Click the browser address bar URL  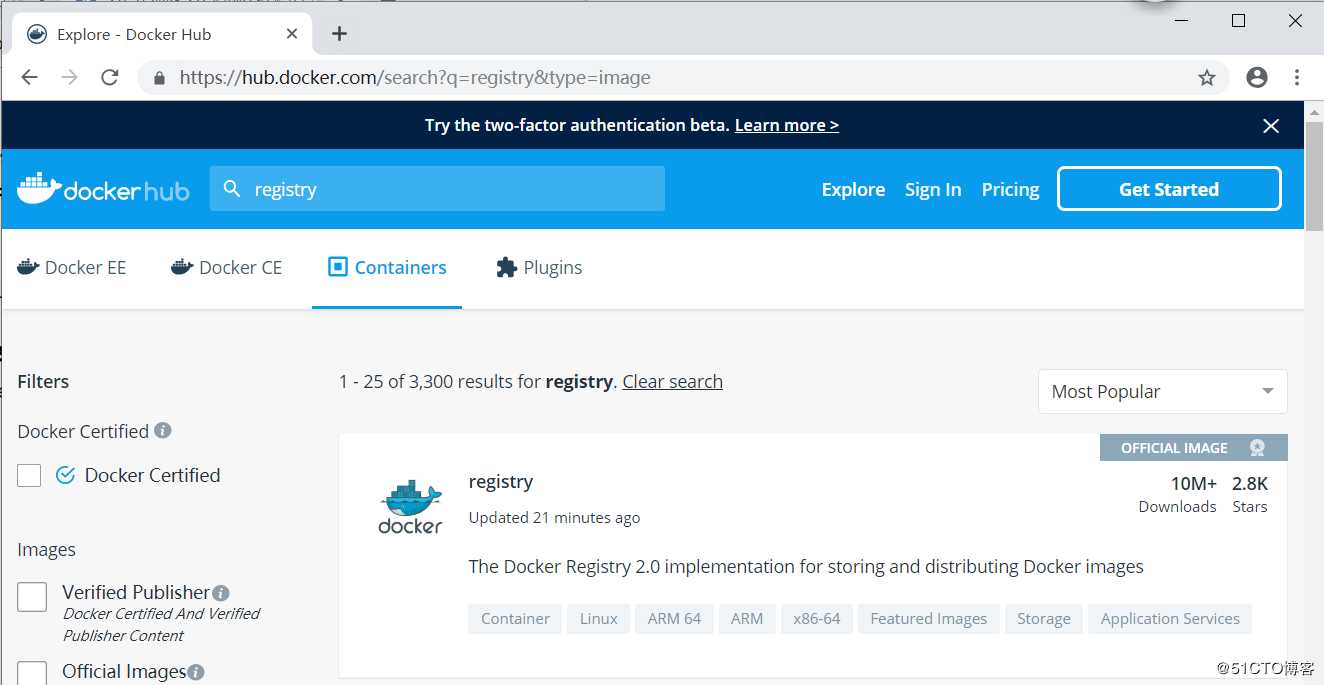(415, 77)
